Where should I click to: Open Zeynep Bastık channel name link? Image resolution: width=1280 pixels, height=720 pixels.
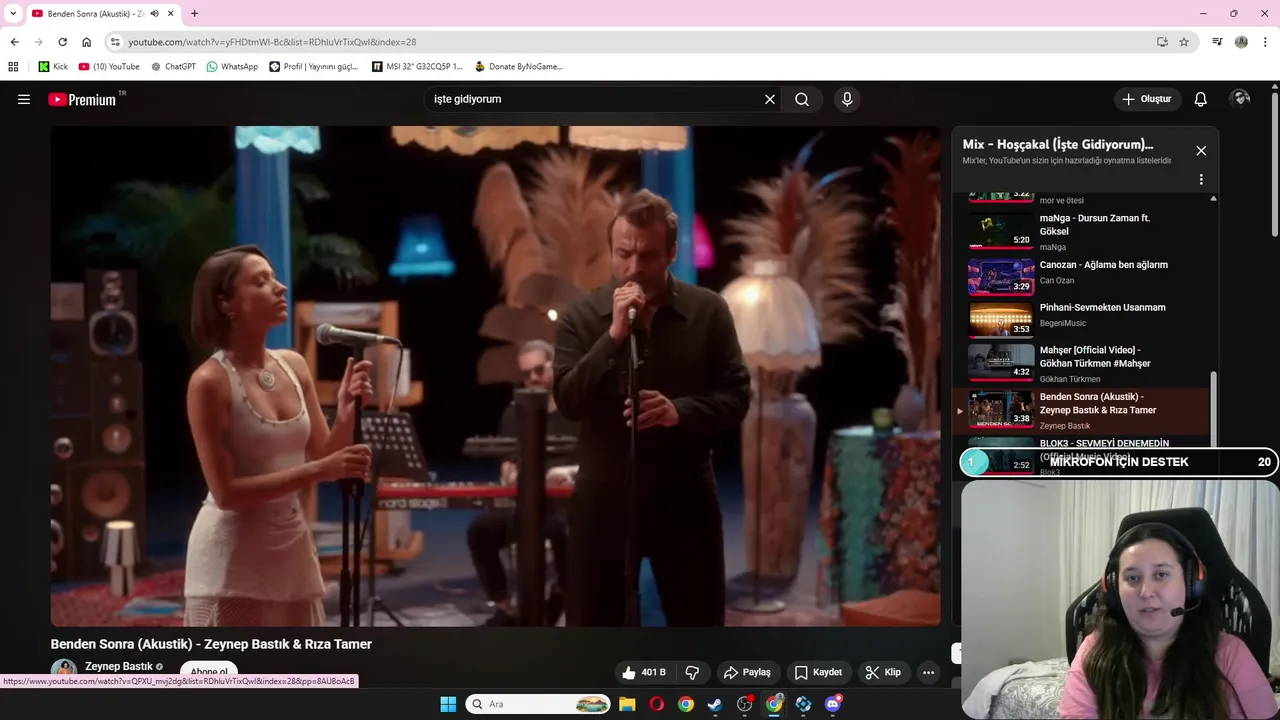point(119,666)
